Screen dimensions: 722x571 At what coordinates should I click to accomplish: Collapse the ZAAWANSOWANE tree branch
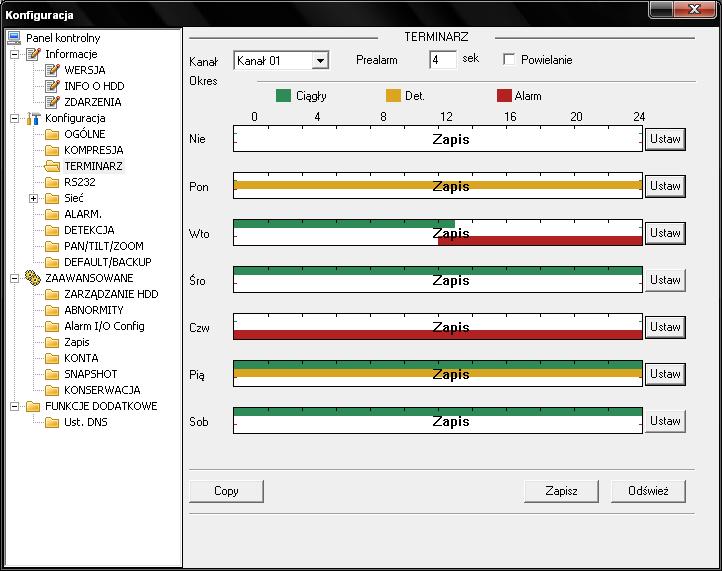coord(14,278)
